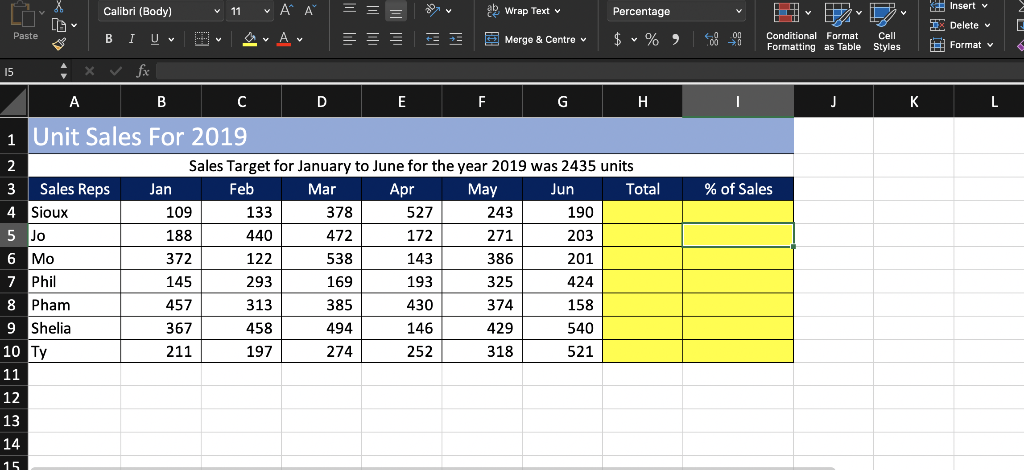
Task: Expand font colour options arrow
Action: [x=300, y=39]
